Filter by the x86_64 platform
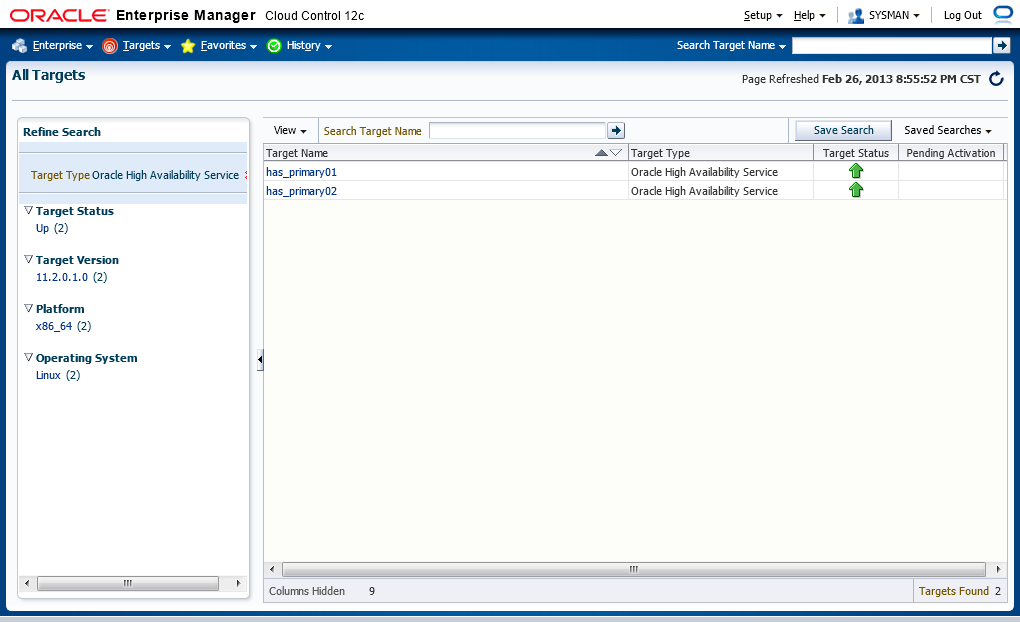Screen dimensions: 1020x622 click(x=54, y=326)
